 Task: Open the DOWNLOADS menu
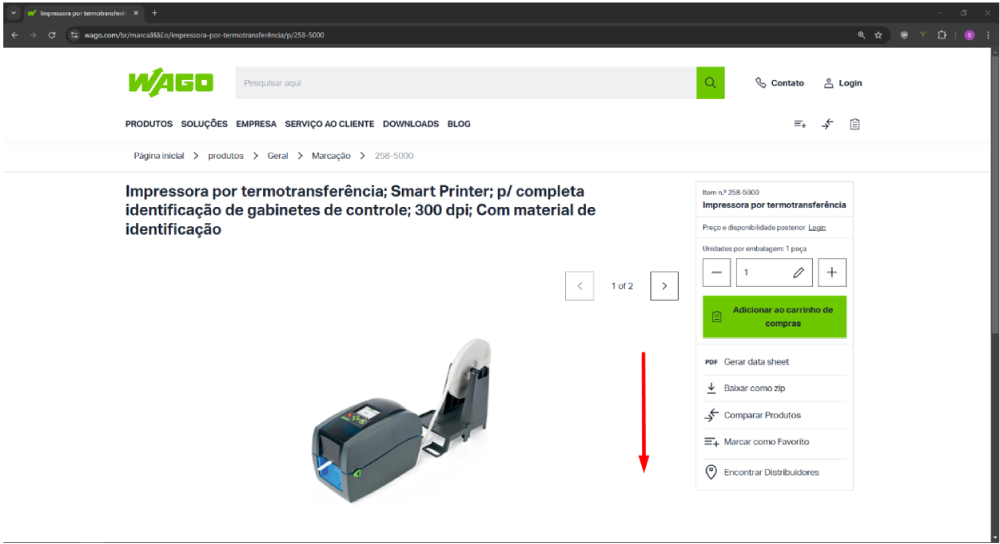coord(411,124)
